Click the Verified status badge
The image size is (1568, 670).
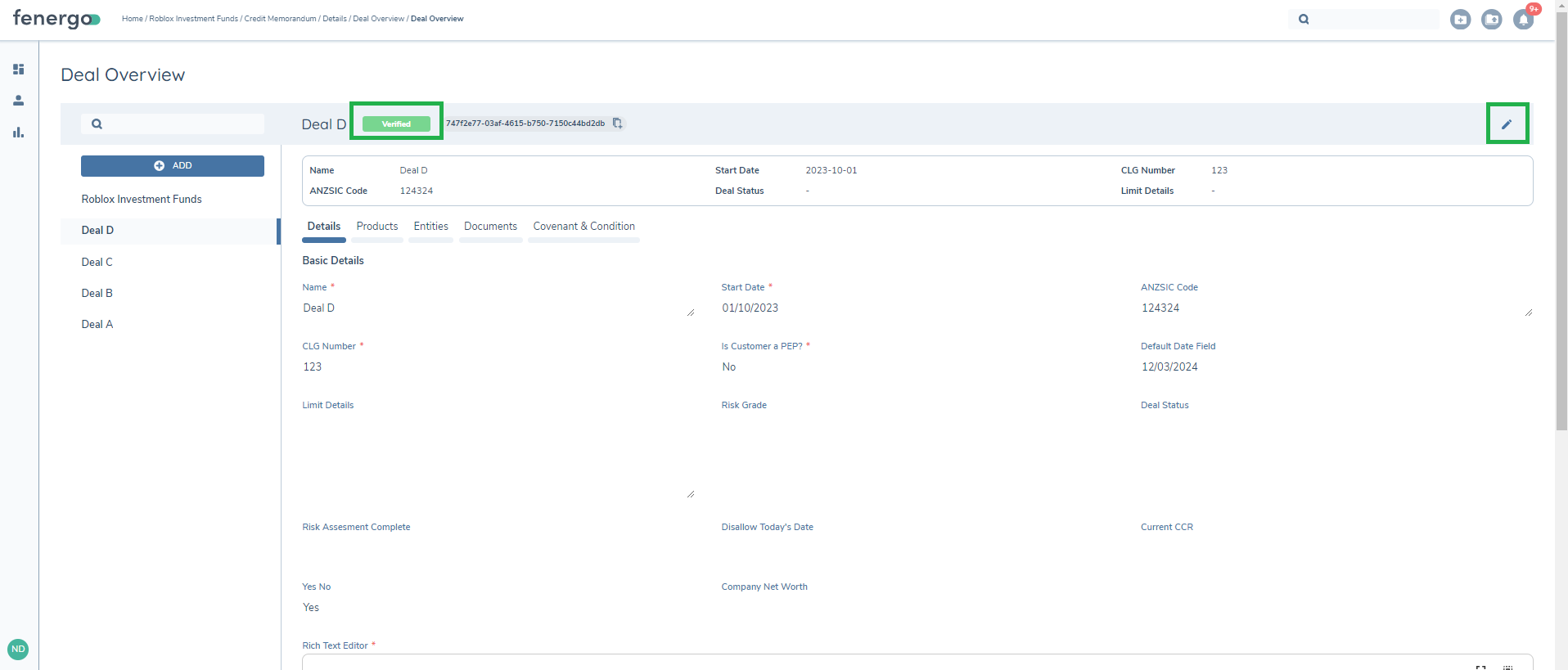tap(396, 124)
